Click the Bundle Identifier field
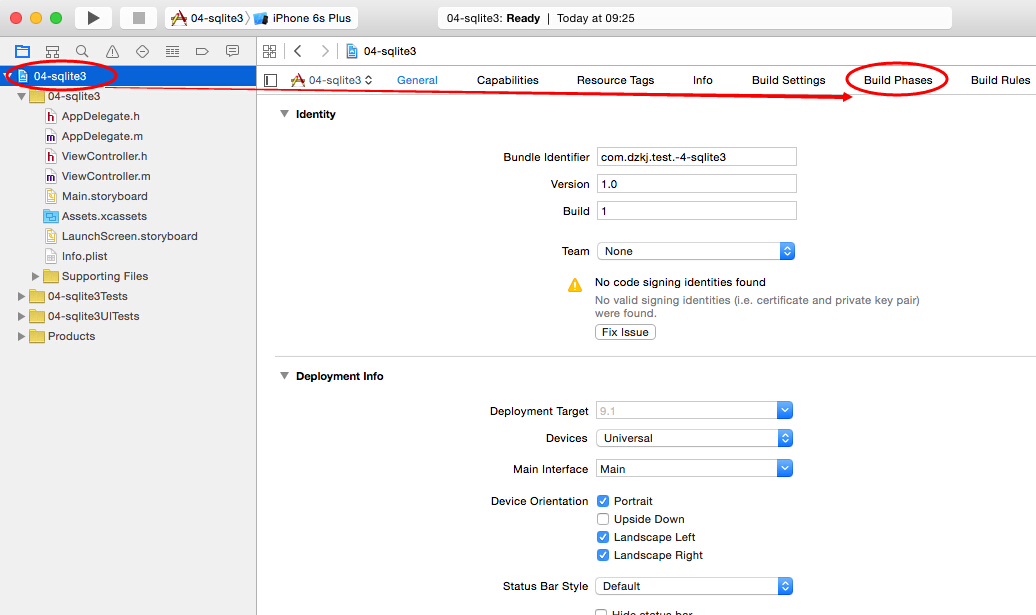1036x615 pixels. click(696, 157)
